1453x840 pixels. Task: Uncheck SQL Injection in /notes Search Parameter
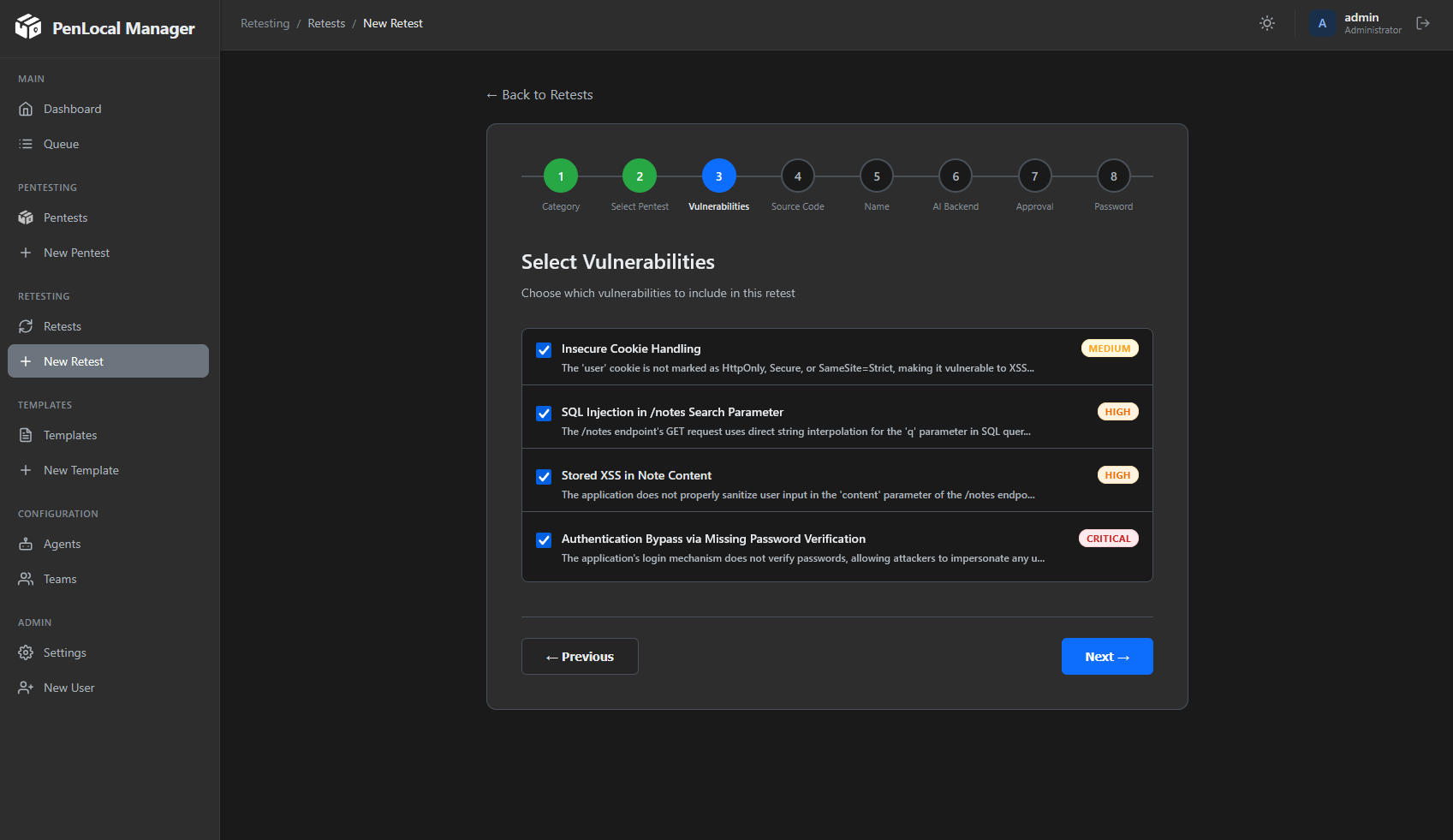[x=543, y=413]
